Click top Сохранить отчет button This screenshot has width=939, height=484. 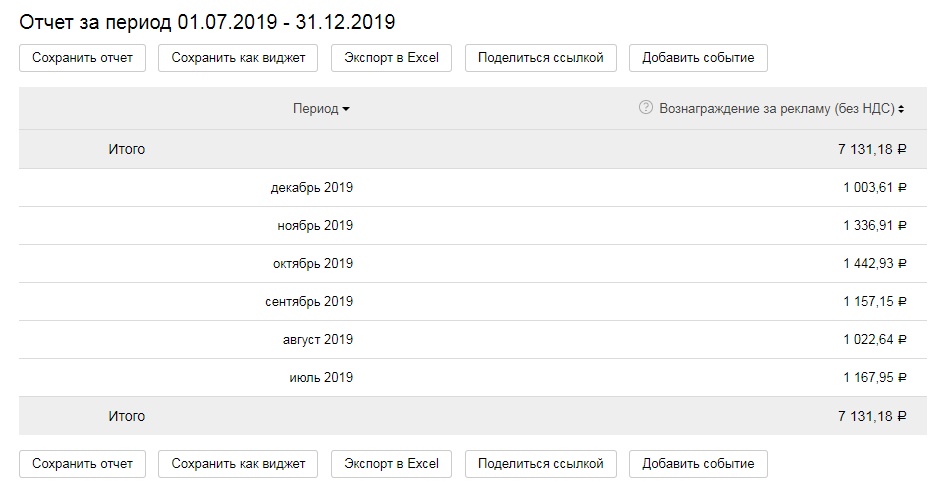[82, 58]
